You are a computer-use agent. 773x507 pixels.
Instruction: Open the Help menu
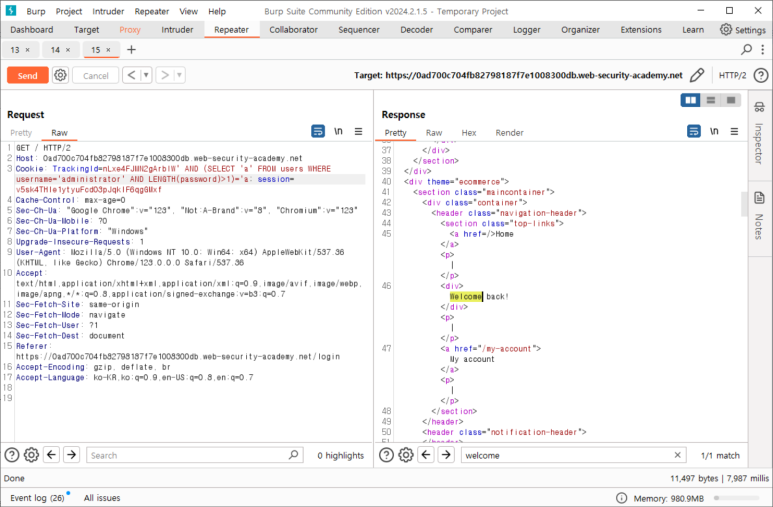coord(216,11)
